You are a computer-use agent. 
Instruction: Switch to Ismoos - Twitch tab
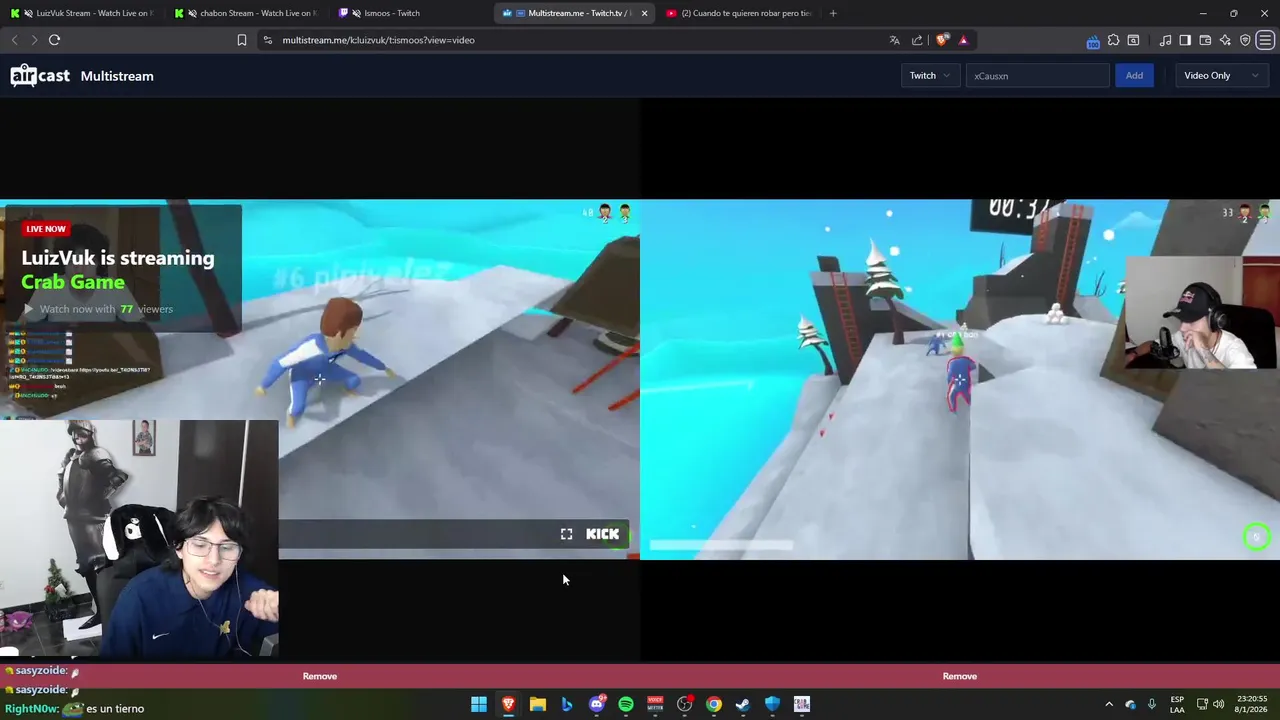click(408, 13)
